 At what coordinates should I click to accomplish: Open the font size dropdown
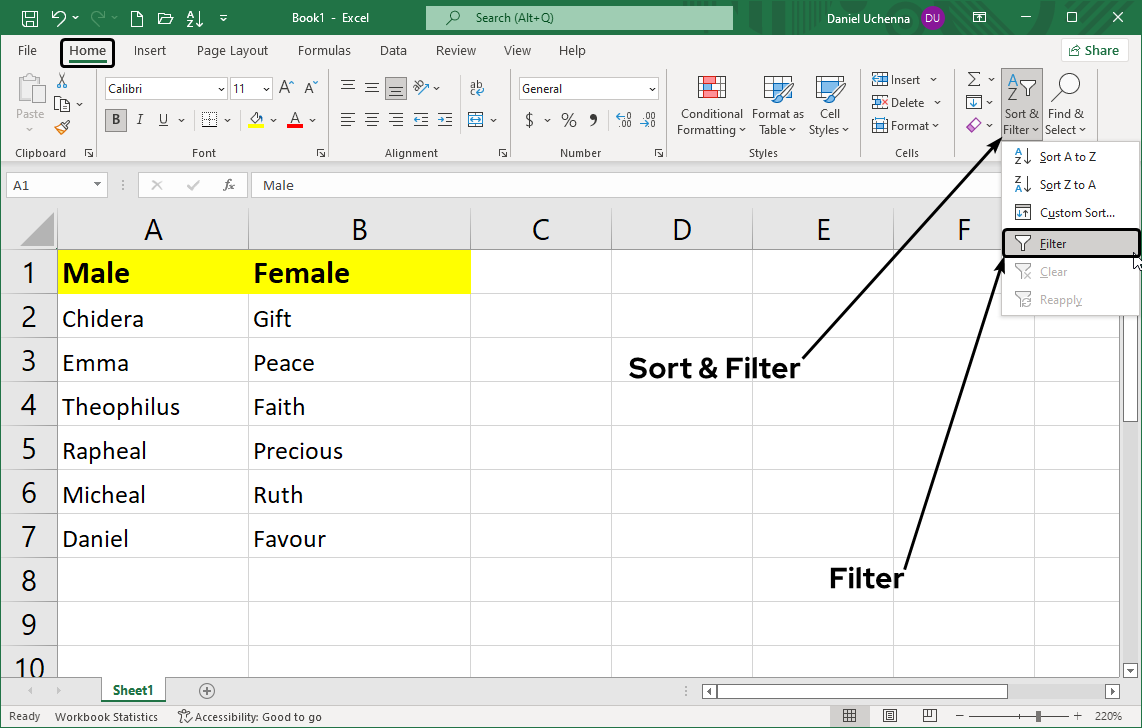pos(266,88)
